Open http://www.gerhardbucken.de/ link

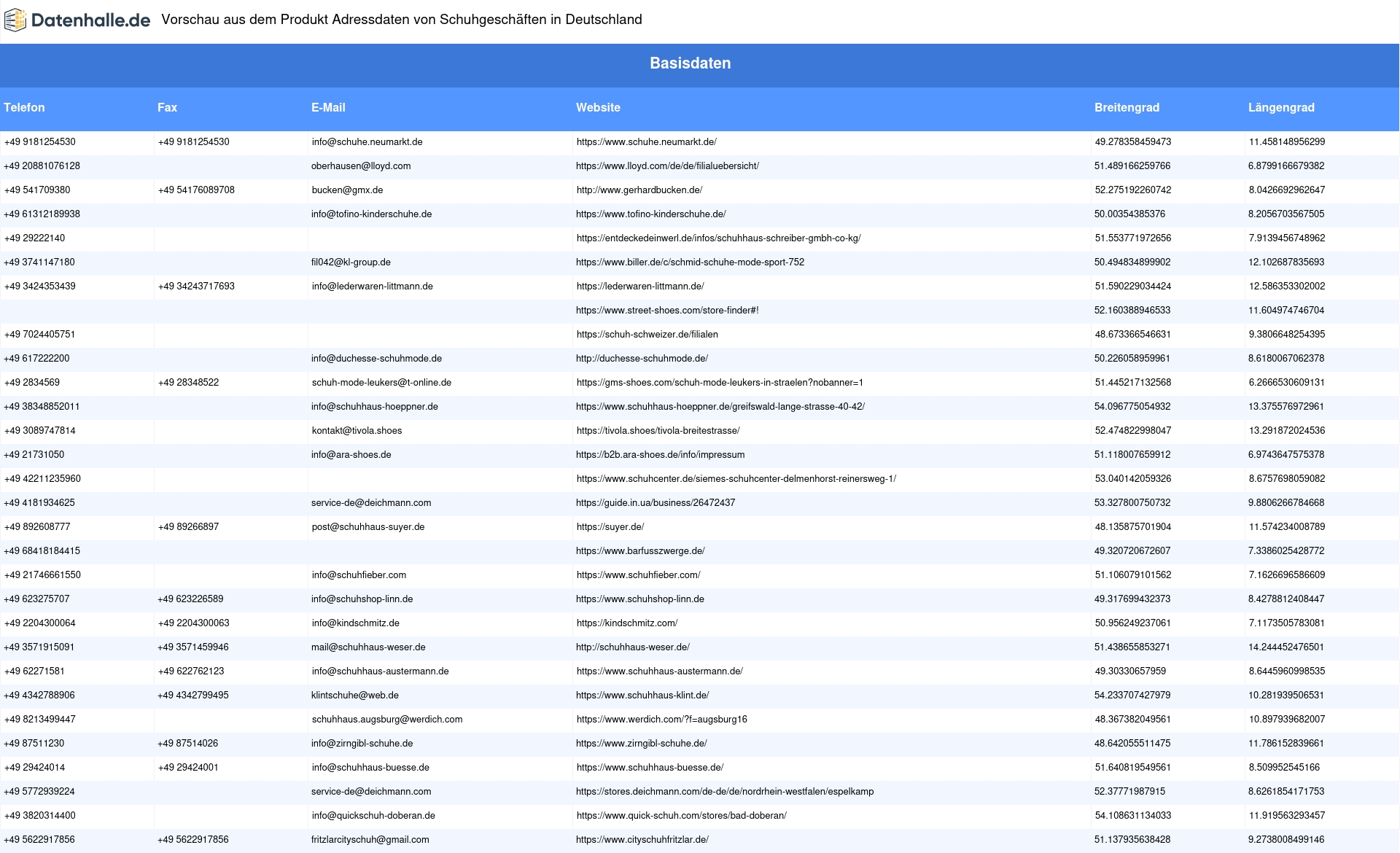pos(639,190)
